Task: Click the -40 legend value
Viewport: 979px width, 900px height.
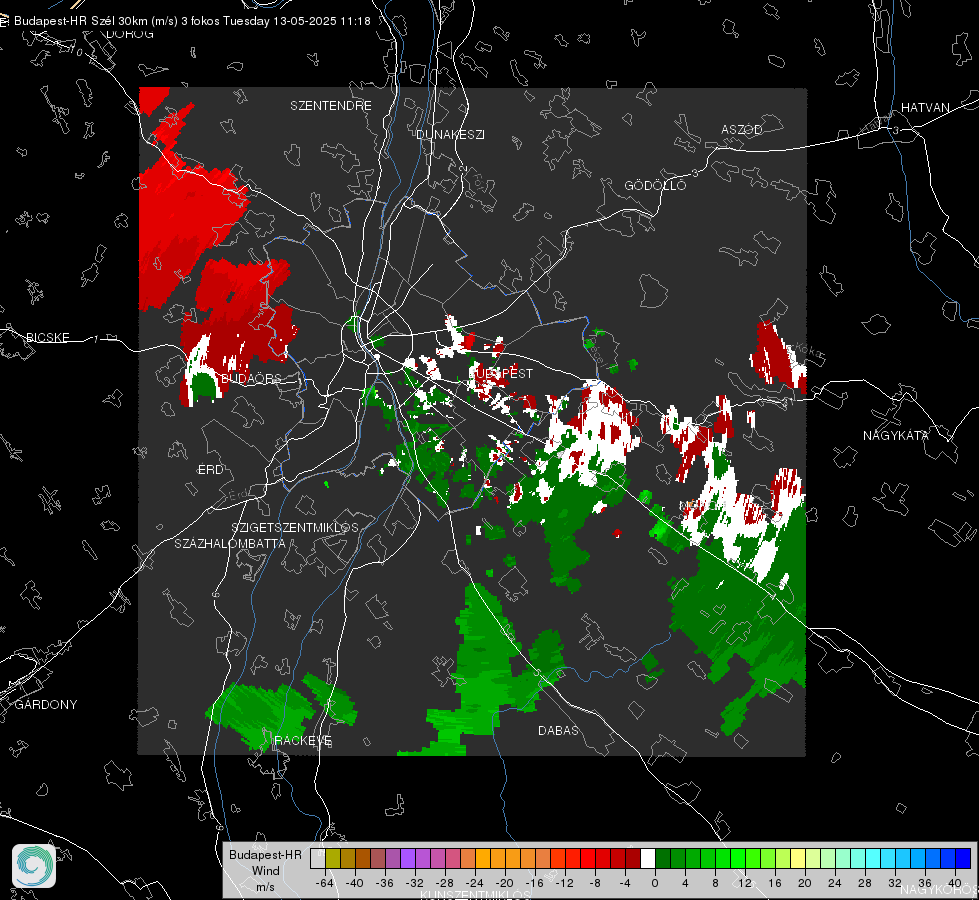Action: point(355,883)
